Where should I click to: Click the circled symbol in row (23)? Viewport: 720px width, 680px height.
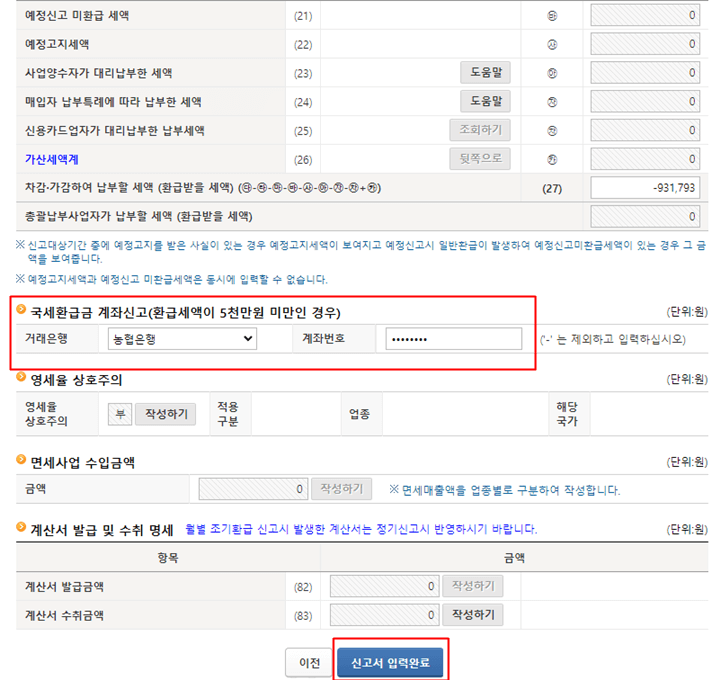552,73
